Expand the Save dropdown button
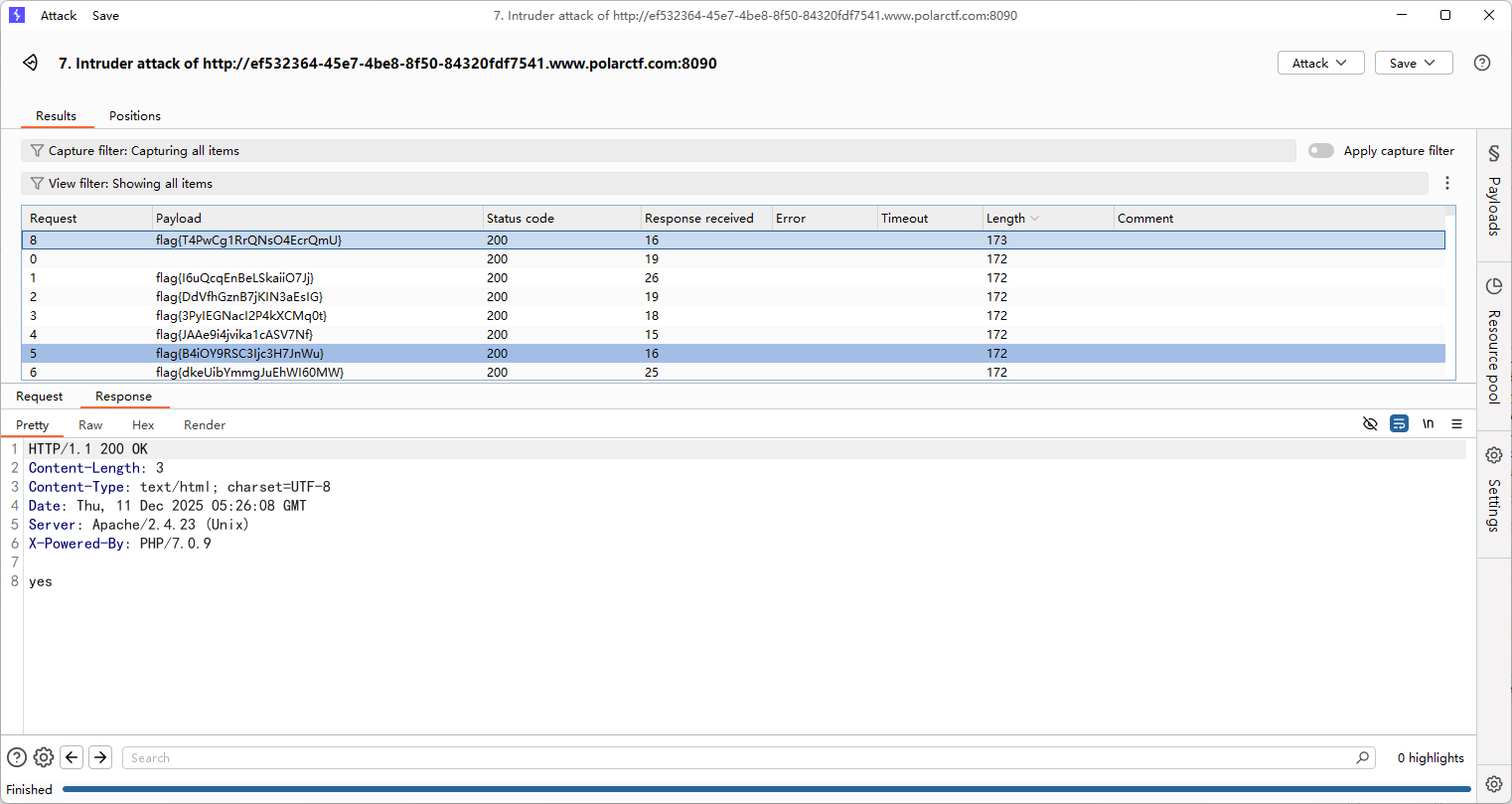This screenshot has width=1512, height=804. pos(1413,63)
